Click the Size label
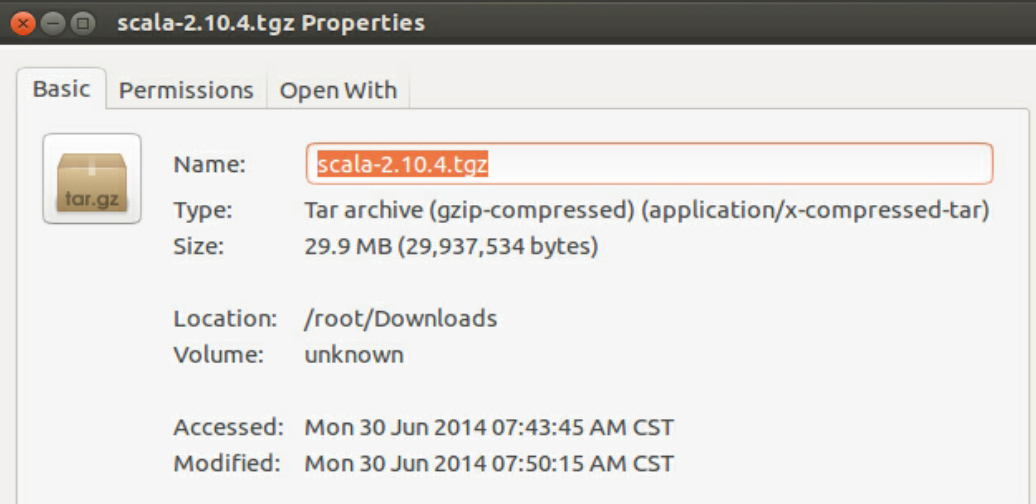Screen dimensions: 1036x504 click(199, 246)
